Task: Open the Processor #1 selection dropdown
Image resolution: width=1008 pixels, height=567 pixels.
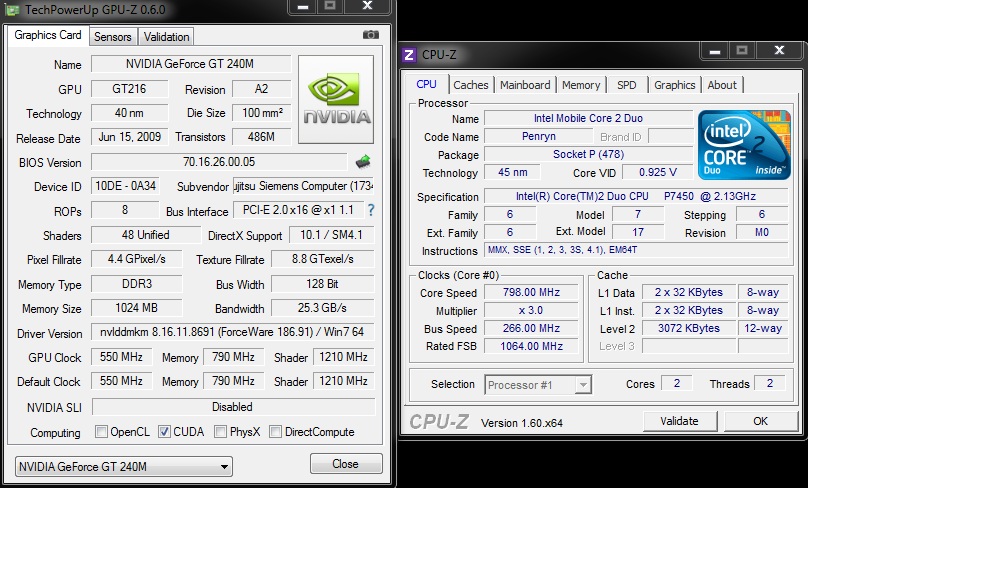Action: (537, 384)
